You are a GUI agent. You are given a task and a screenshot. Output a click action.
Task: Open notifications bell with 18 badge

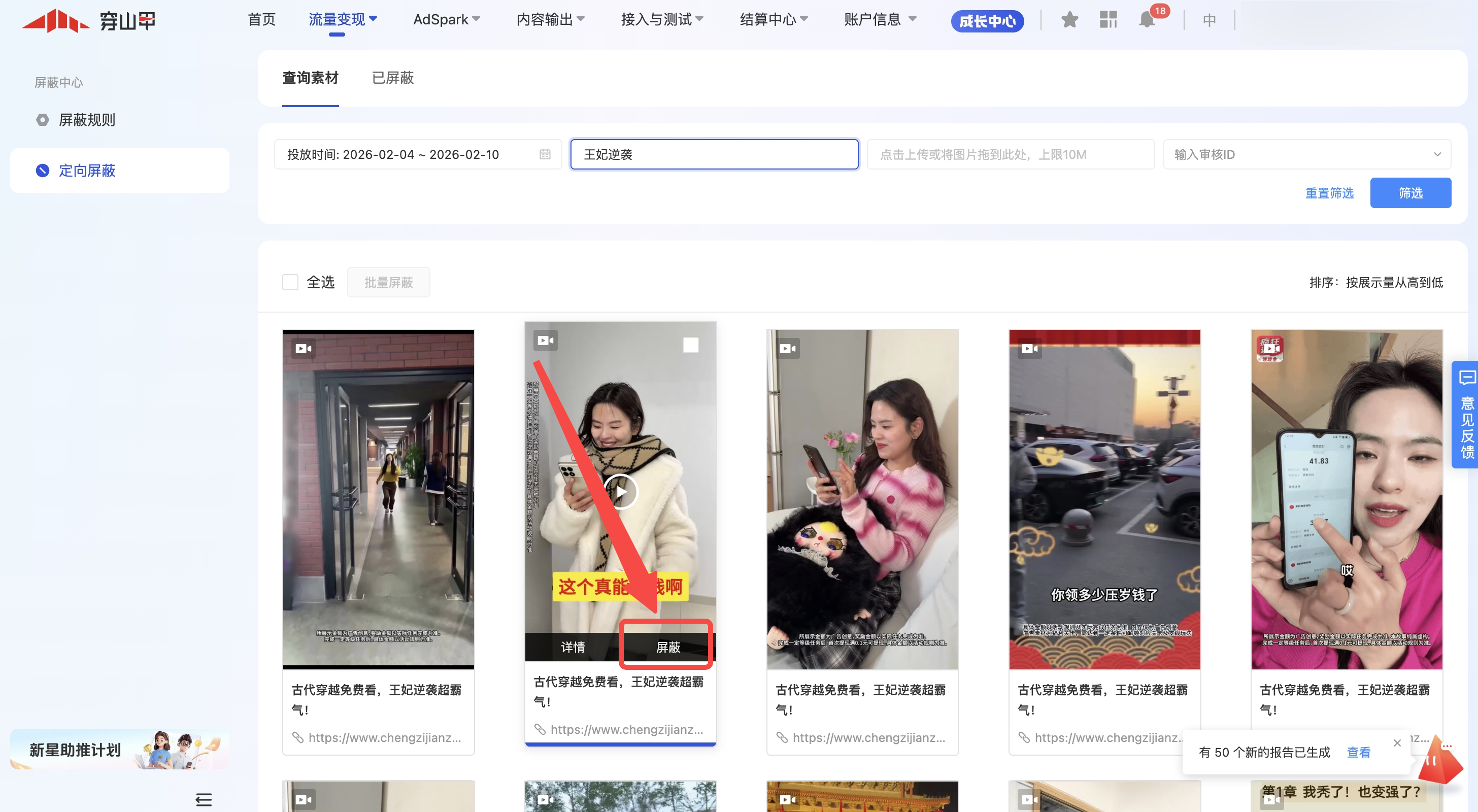point(1147,20)
